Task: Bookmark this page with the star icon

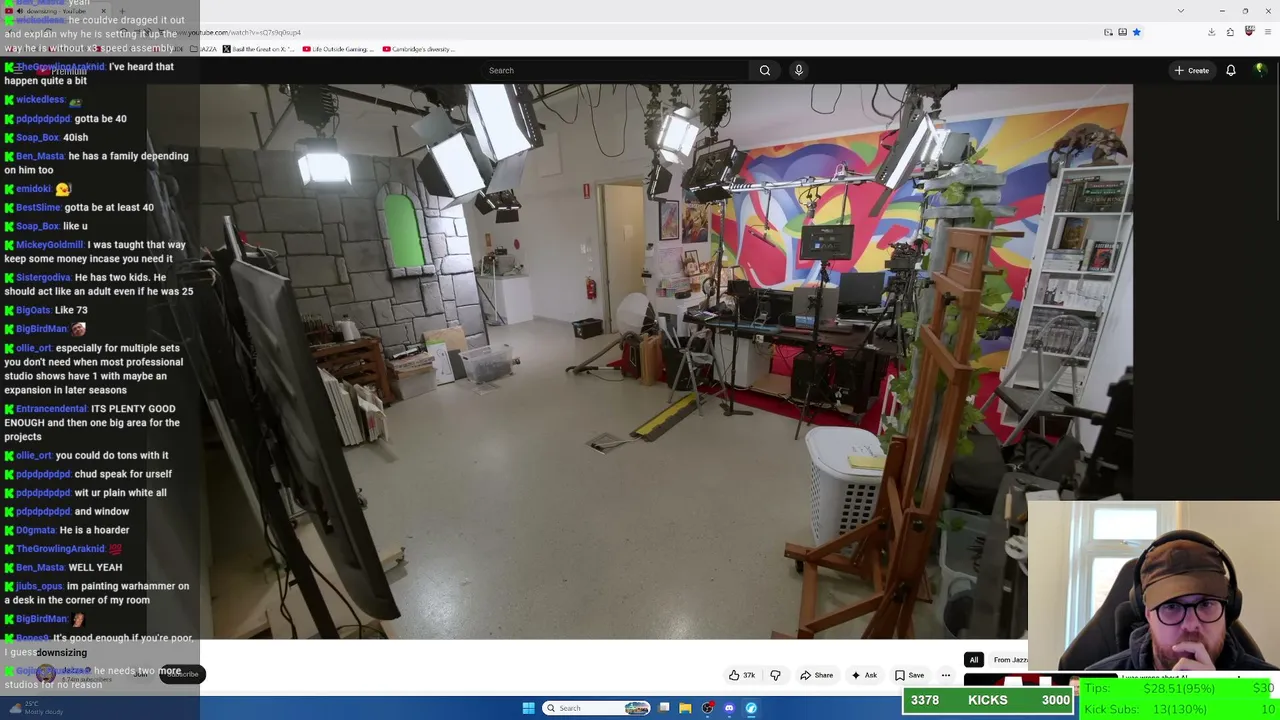Action: 1136,32
